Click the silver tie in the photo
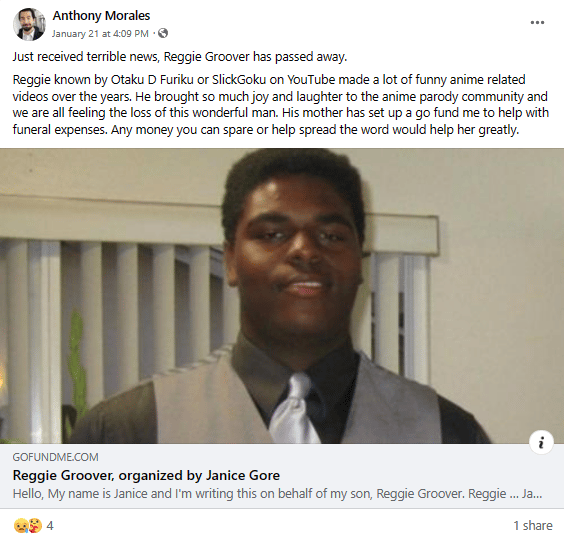The width and height of the screenshot is (564, 540). point(293,408)
